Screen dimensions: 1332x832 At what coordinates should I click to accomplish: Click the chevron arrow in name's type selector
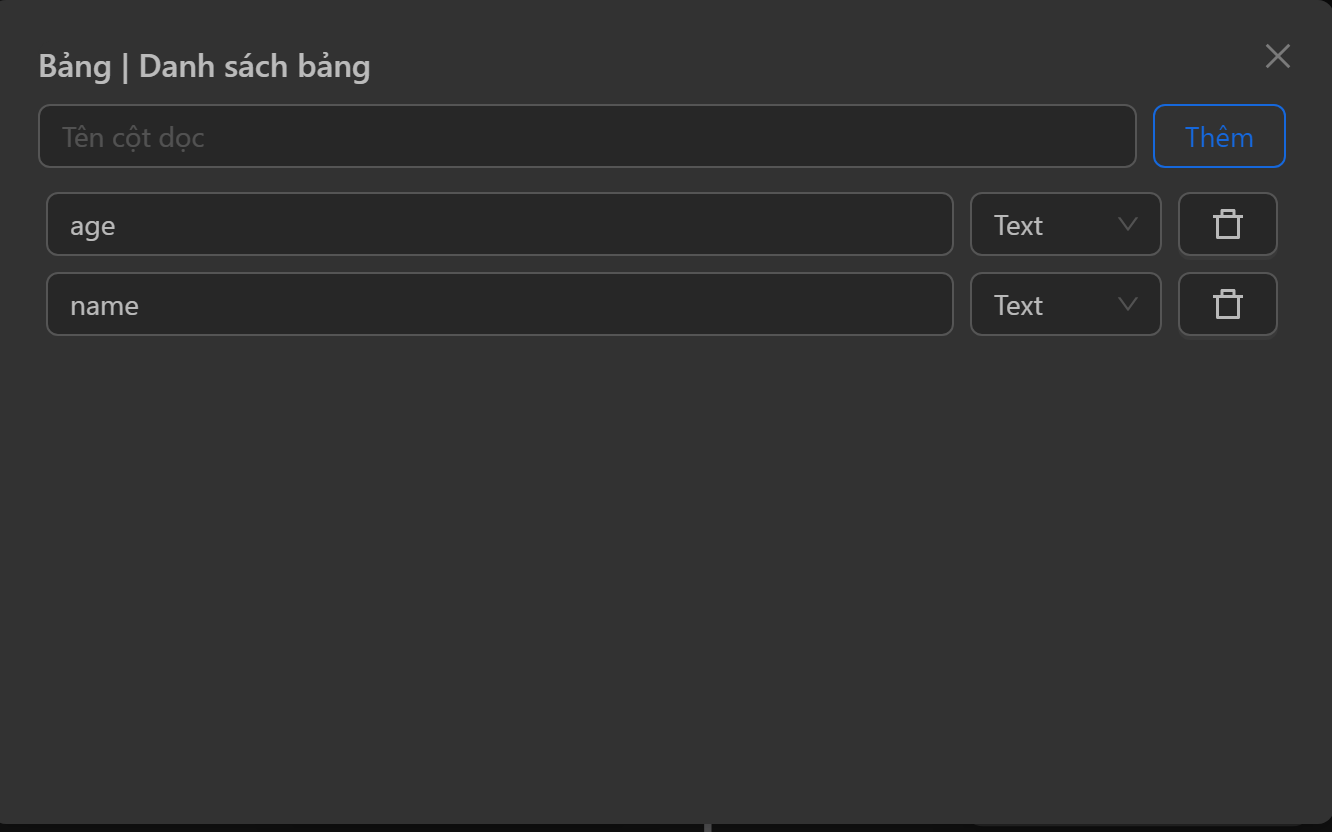(x=1127, y=305)
